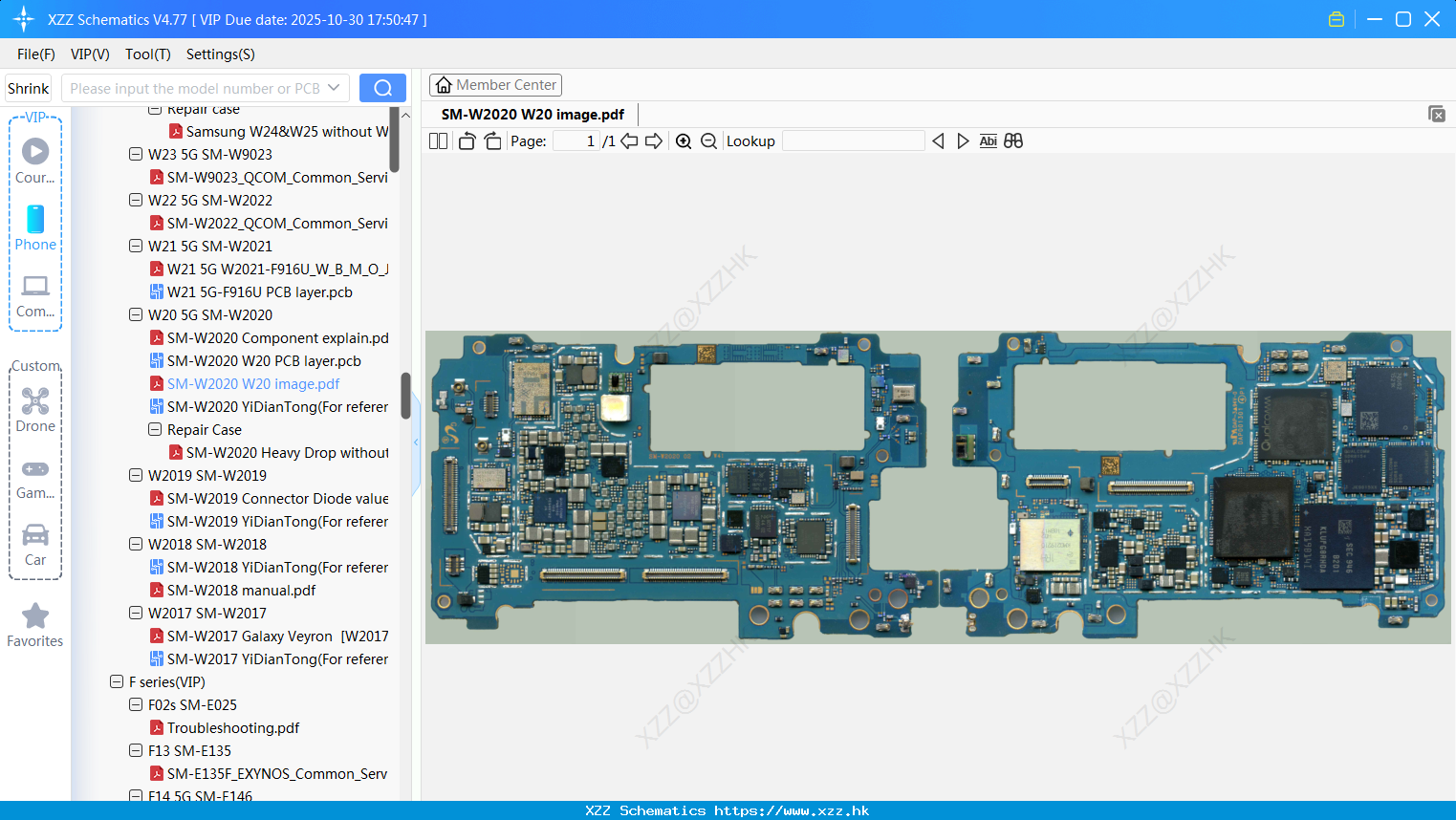This screenshot has width=1456, height=820.
Task: Collapse the W20 5G SM-W2020 node
Action: [136, 314]
